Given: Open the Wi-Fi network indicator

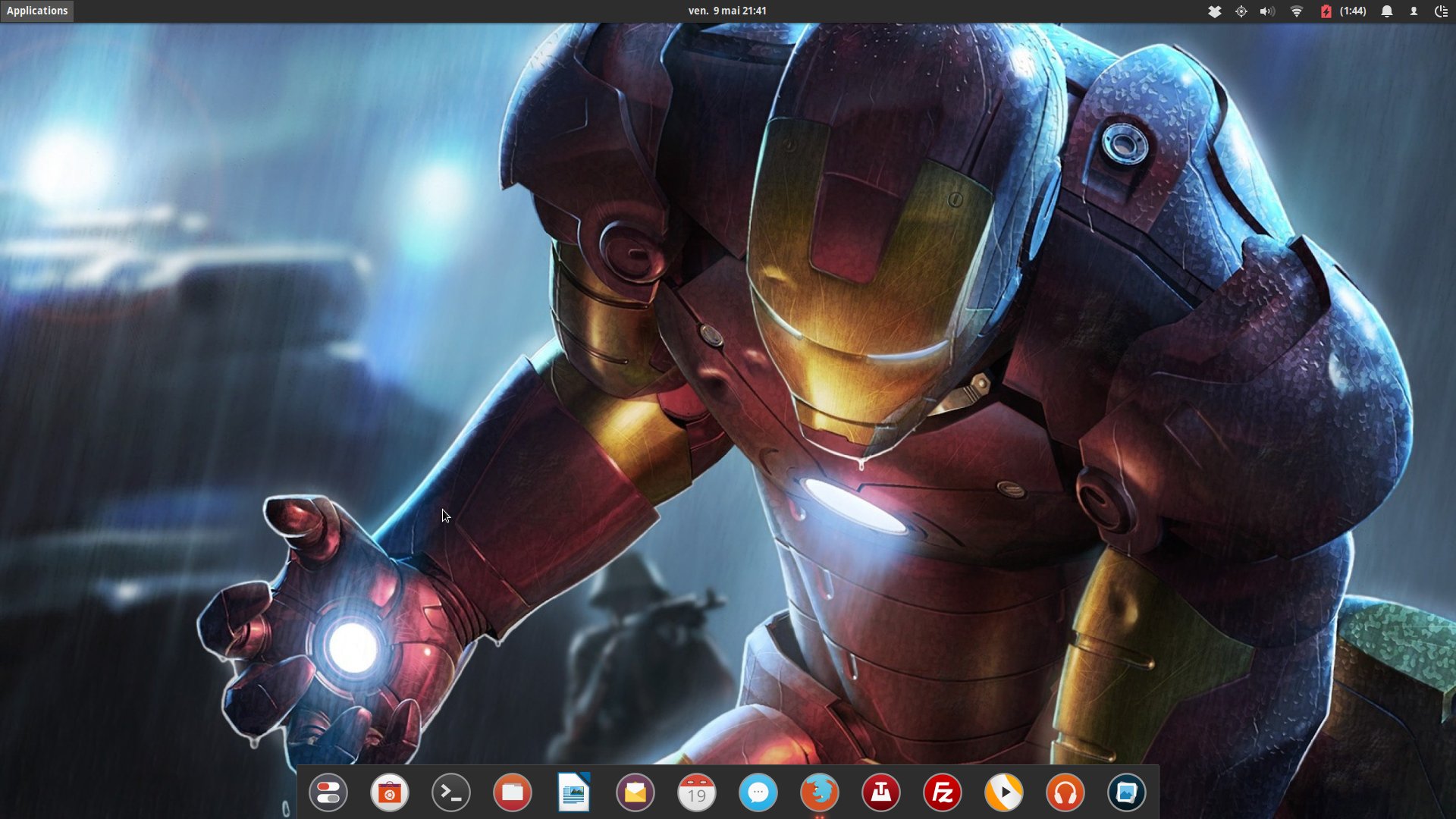Looking at the screenshot, I should (1297, 11).
